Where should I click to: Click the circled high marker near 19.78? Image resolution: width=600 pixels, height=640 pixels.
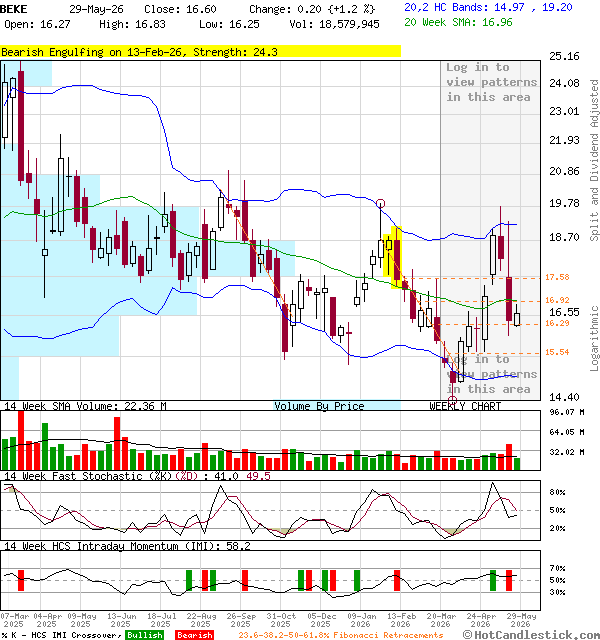(x=380, y=203)
